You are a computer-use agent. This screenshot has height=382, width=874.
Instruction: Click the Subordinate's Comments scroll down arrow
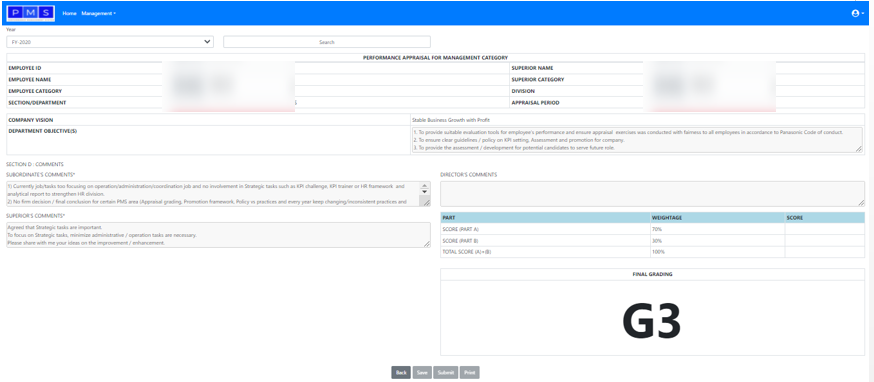(424, 192)
